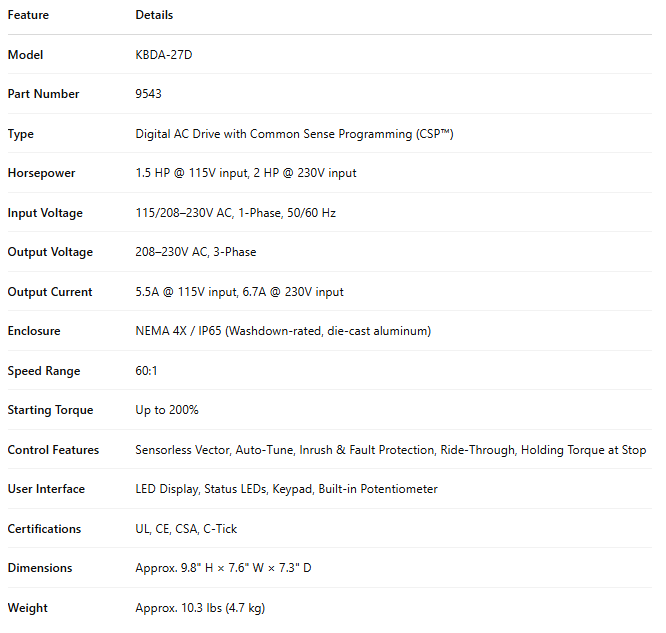Select the 1.5 HP @ 115V horsepower details
The image size is (666, 633).
pyautogui.click(x=245, y=173)
